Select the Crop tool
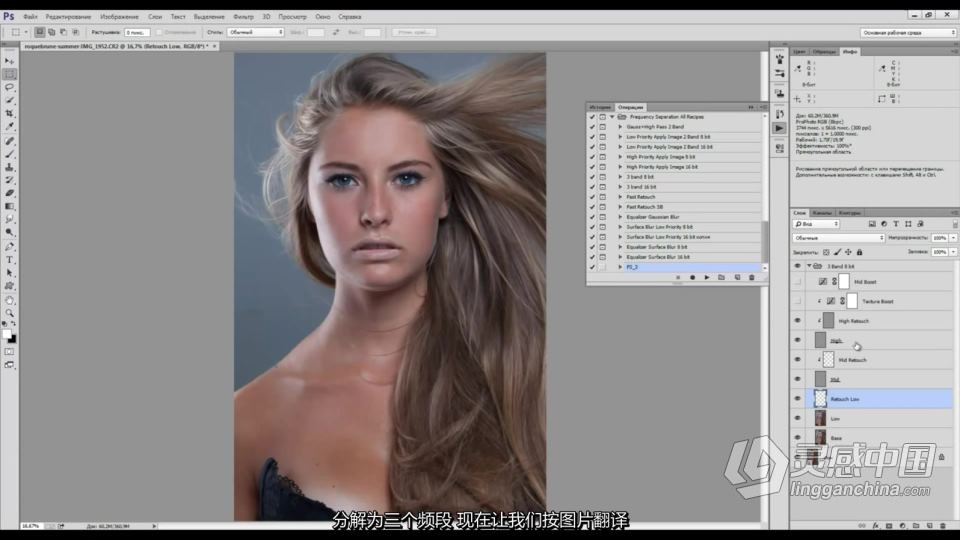960x540 pixels. pyautogui.click(x=9, y=113)
